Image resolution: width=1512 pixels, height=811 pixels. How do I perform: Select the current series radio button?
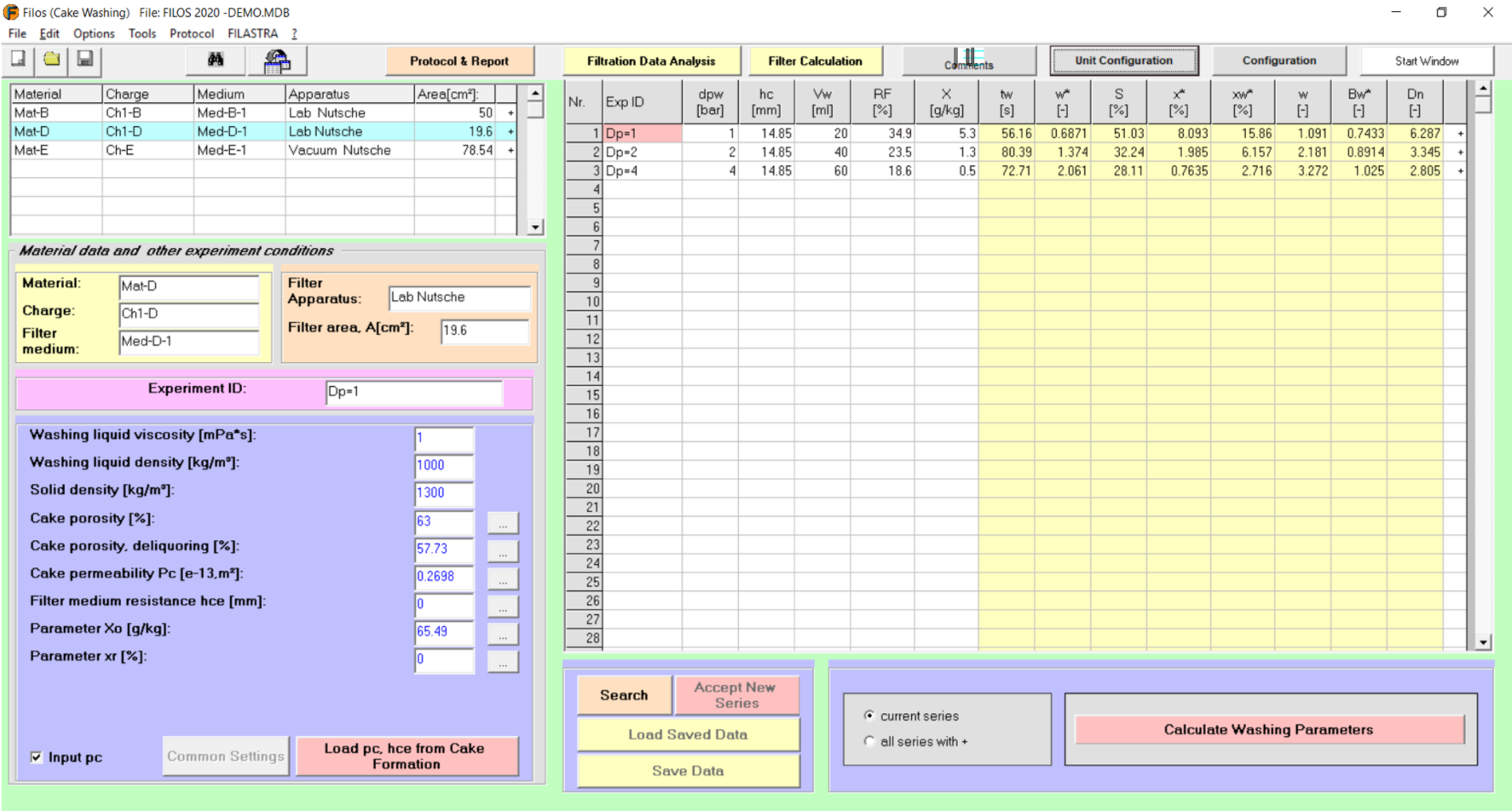869,716
